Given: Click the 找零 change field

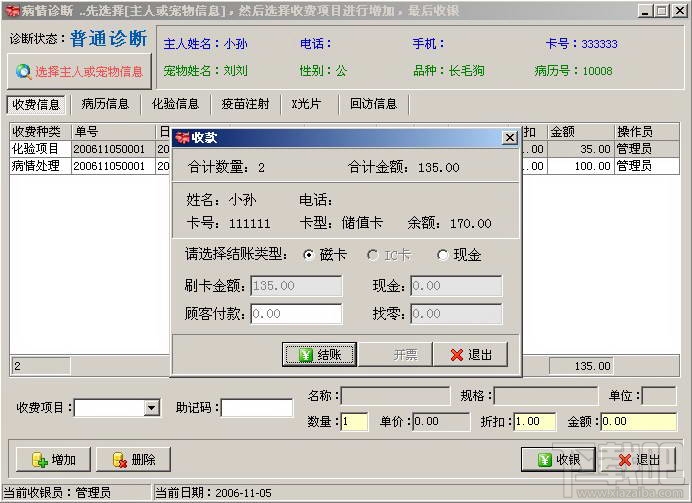Looking at the screenshot, I should [456, 314].
